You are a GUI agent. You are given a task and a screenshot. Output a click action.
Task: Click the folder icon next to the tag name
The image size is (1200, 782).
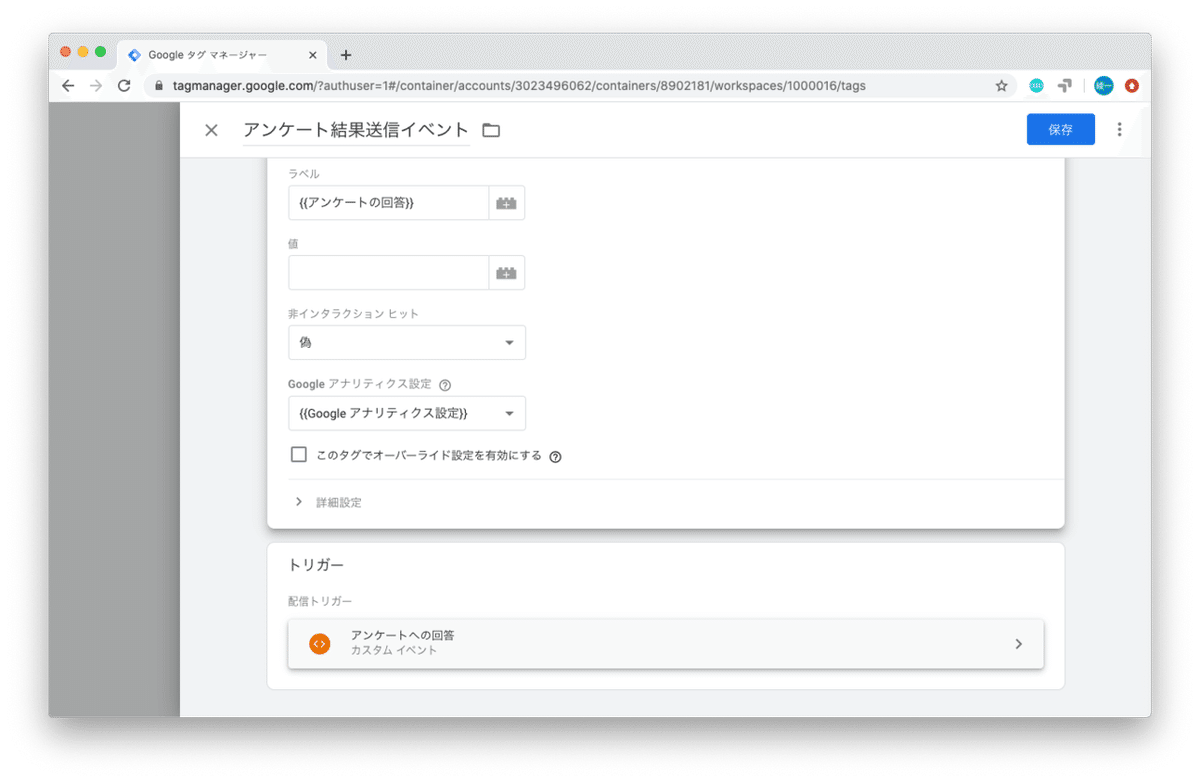point(491,130)
